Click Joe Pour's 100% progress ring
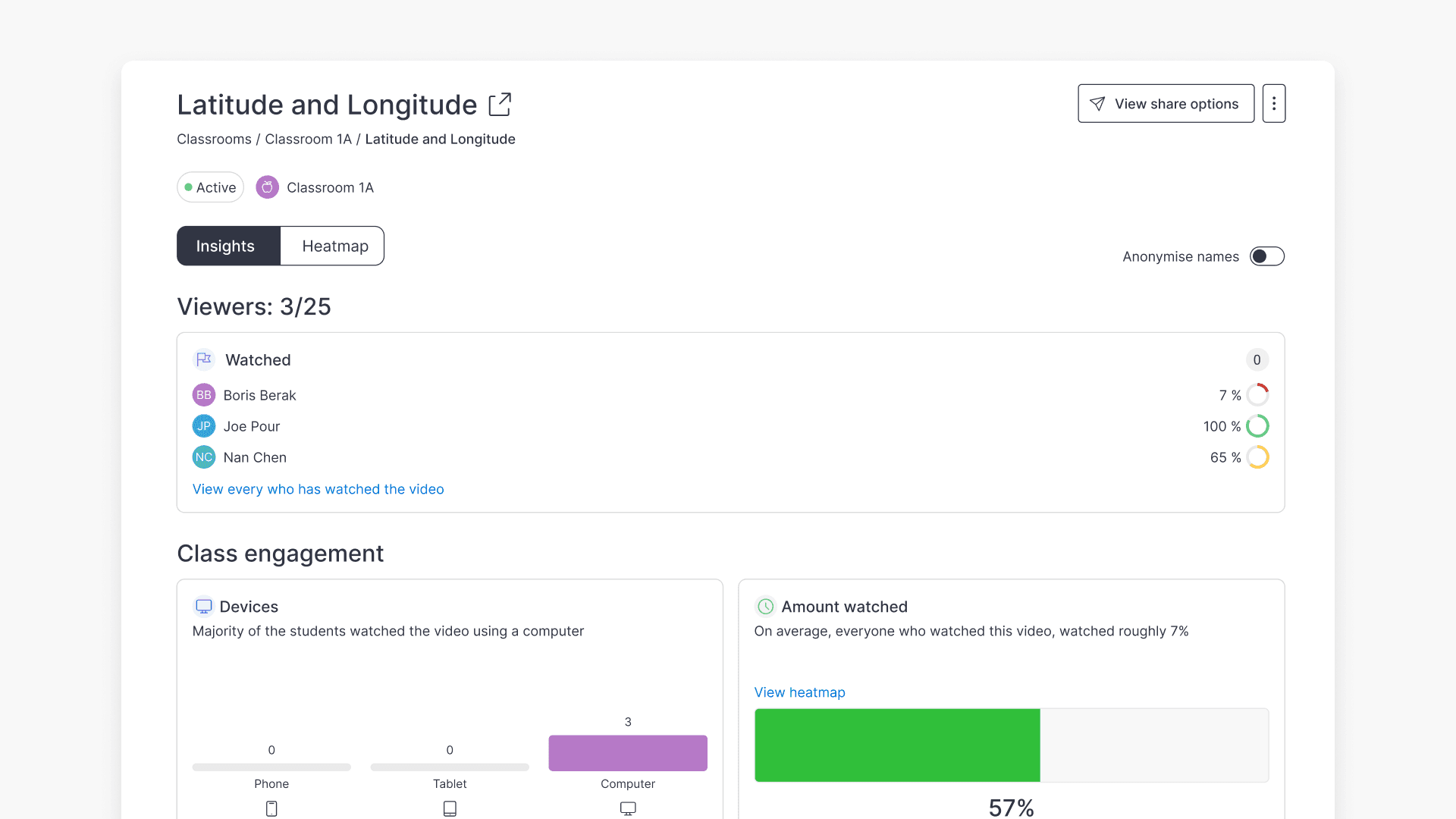 [1257, 426]
